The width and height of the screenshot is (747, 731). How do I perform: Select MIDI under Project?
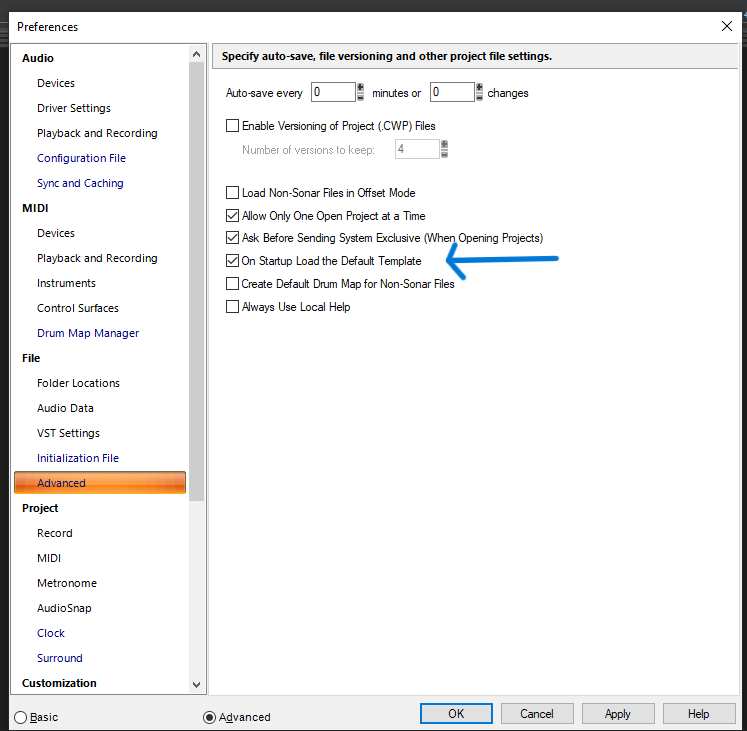click(x=49, y=558)
